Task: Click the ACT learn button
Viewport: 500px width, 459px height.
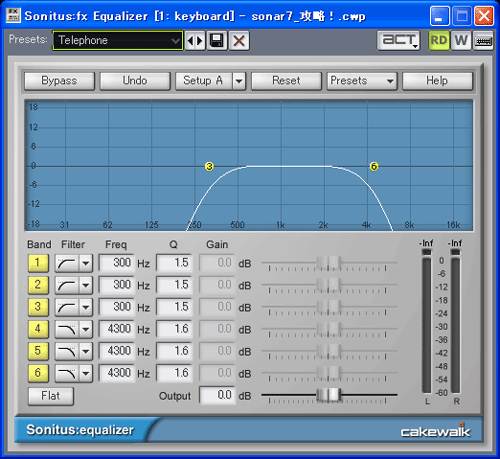Action: click(398, 41)
